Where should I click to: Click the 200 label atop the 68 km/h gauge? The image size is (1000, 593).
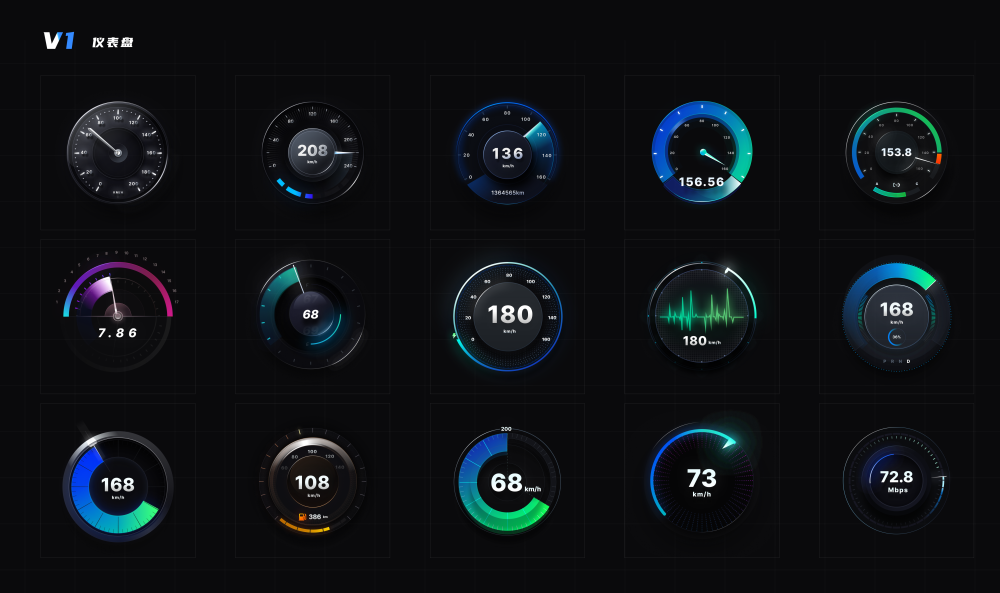506,429
